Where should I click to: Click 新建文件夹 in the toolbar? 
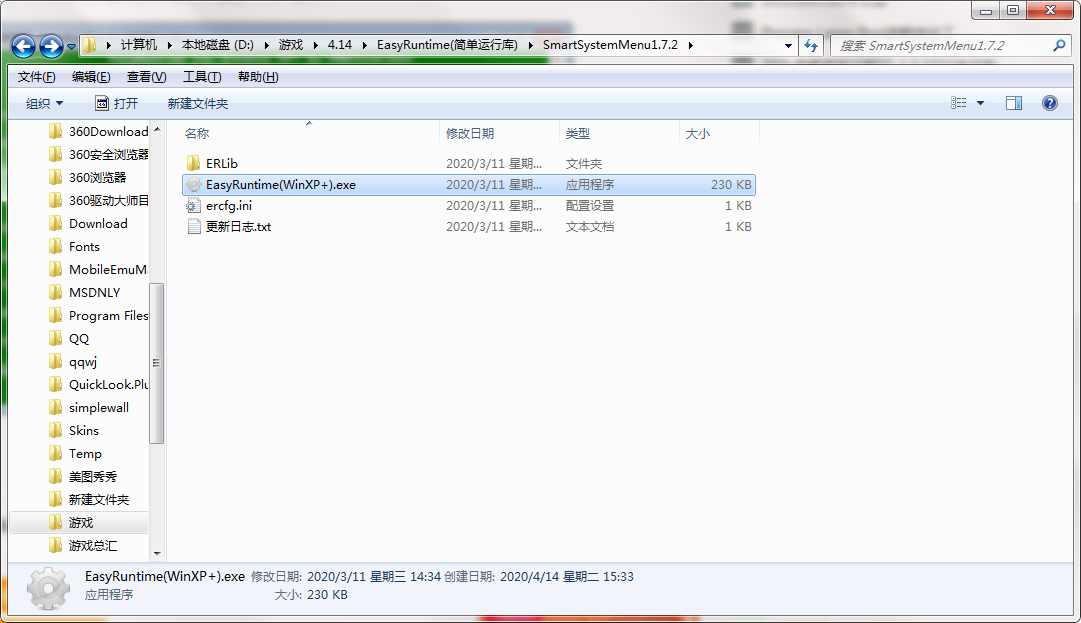[x=198, y=103]
